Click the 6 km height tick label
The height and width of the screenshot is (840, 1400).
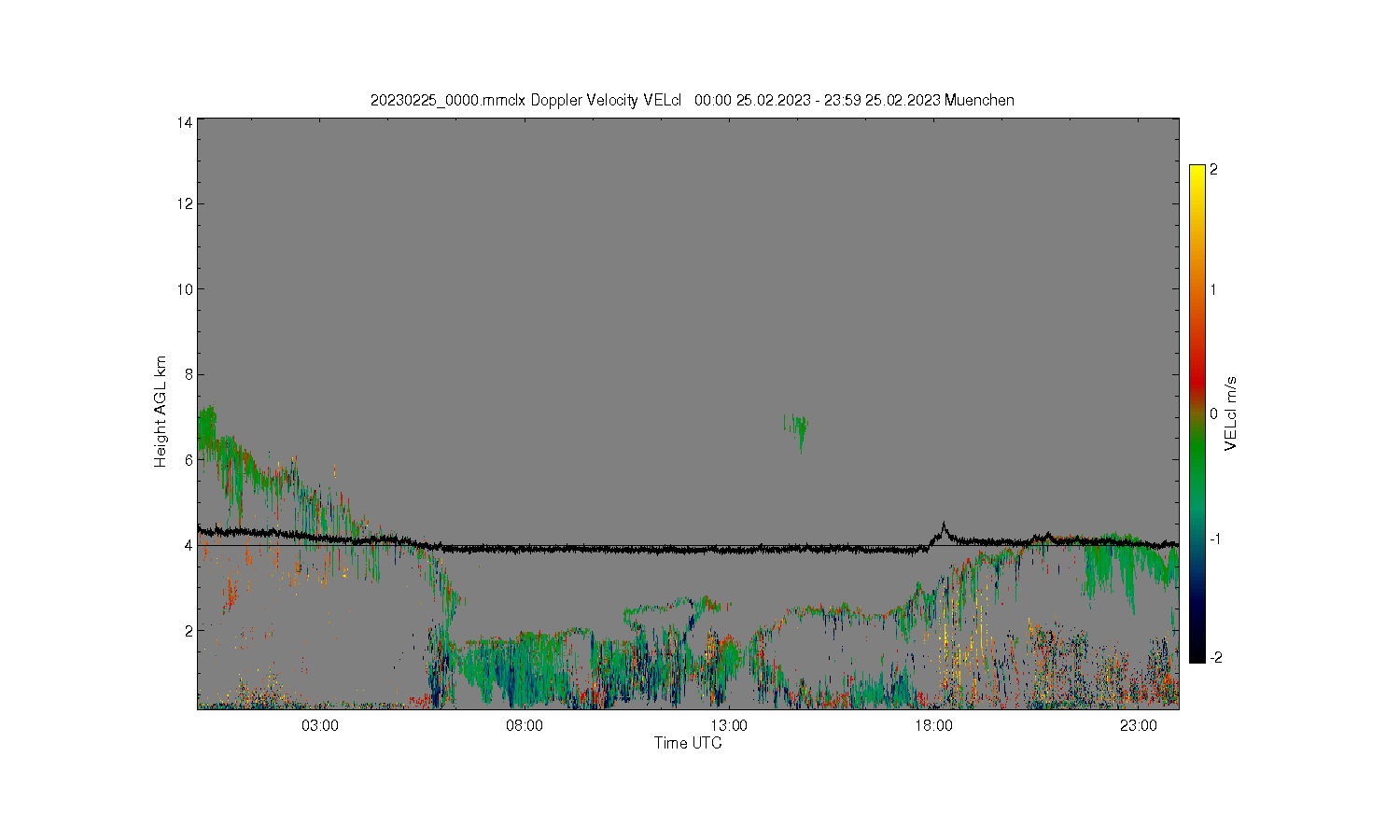click(x=189, y=460)
